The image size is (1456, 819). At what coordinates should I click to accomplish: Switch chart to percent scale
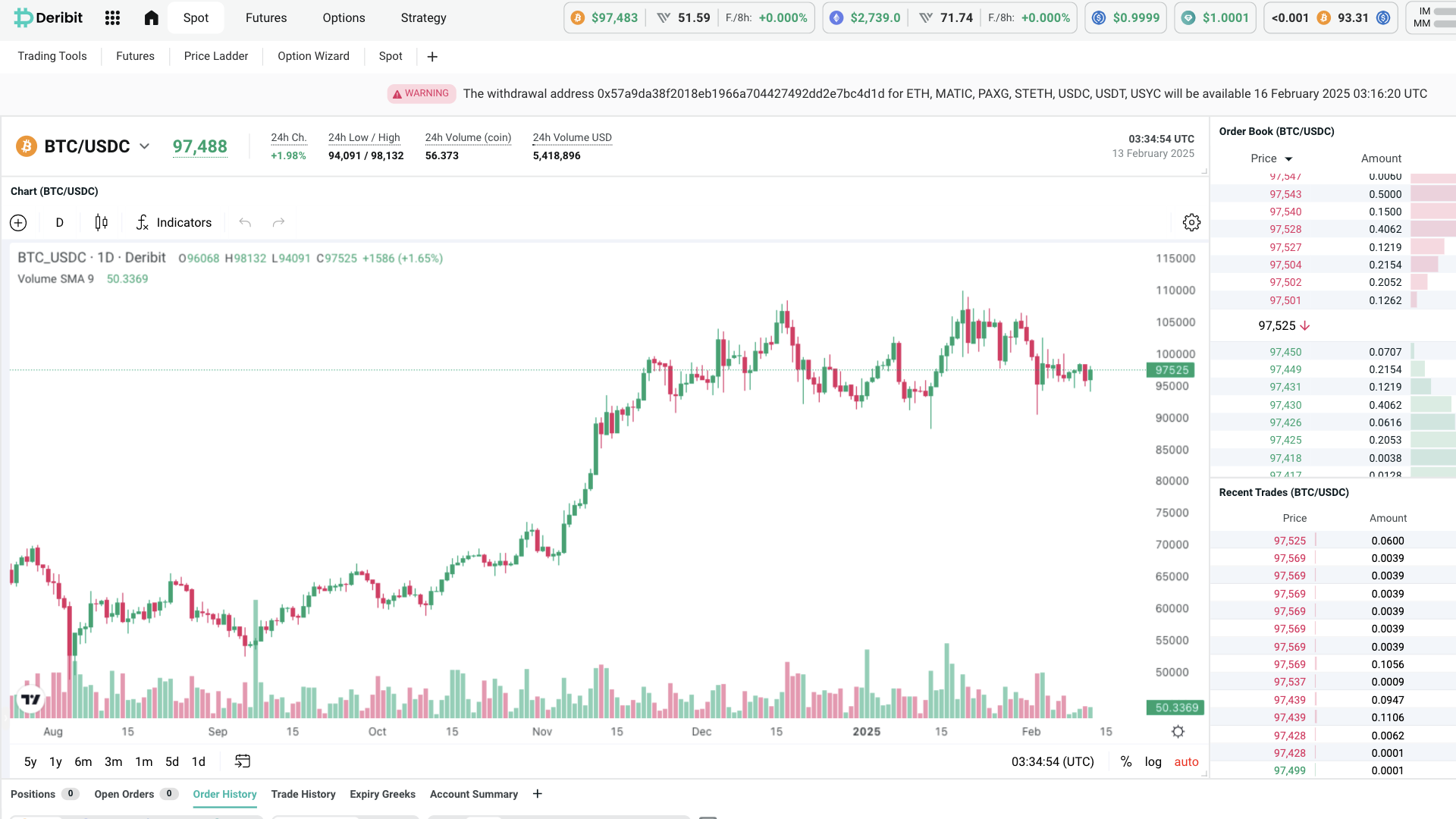1127,761
